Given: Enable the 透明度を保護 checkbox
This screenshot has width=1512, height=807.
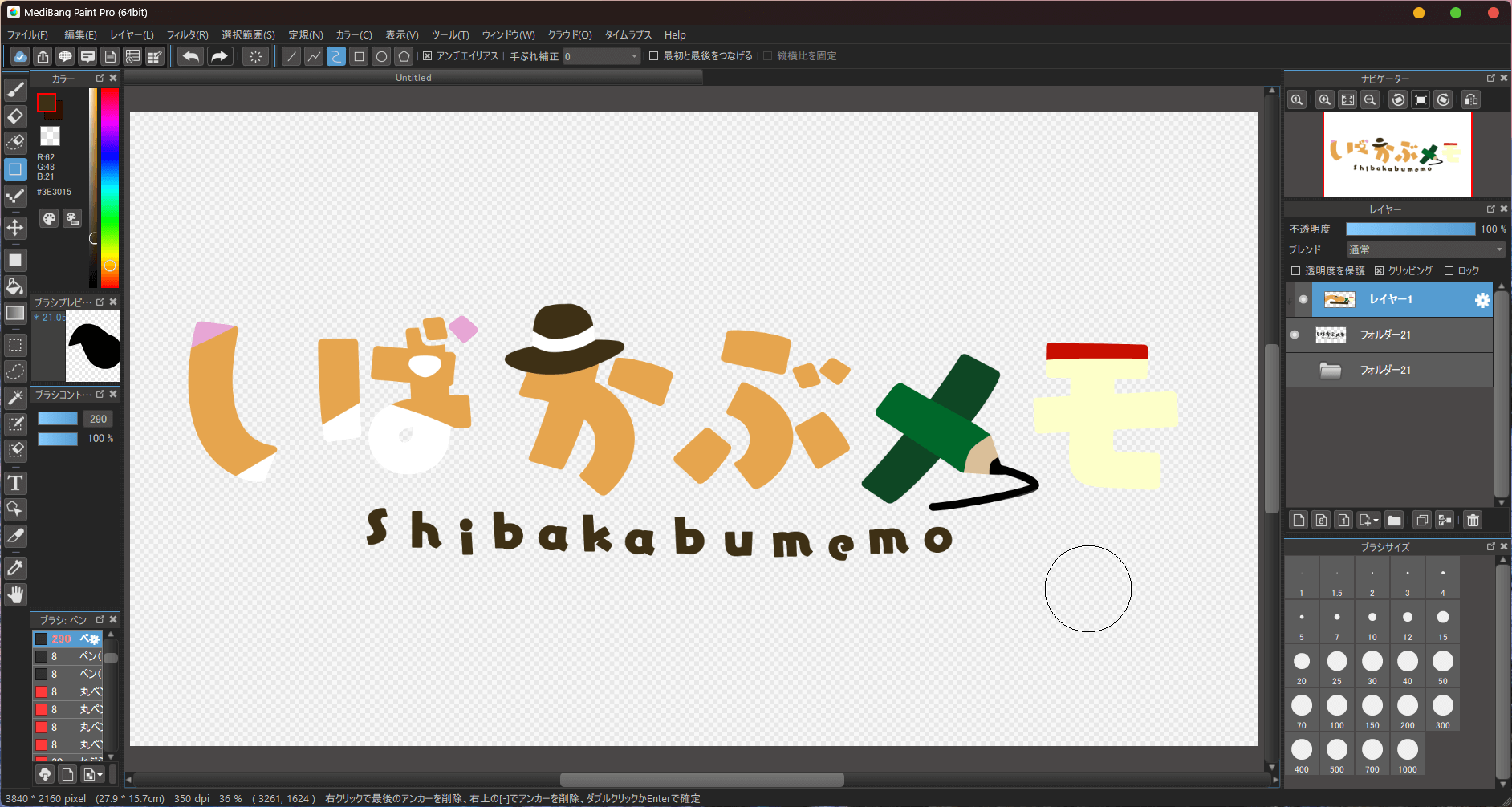Looking at the screenshot, I should [x=1295, y=271].
